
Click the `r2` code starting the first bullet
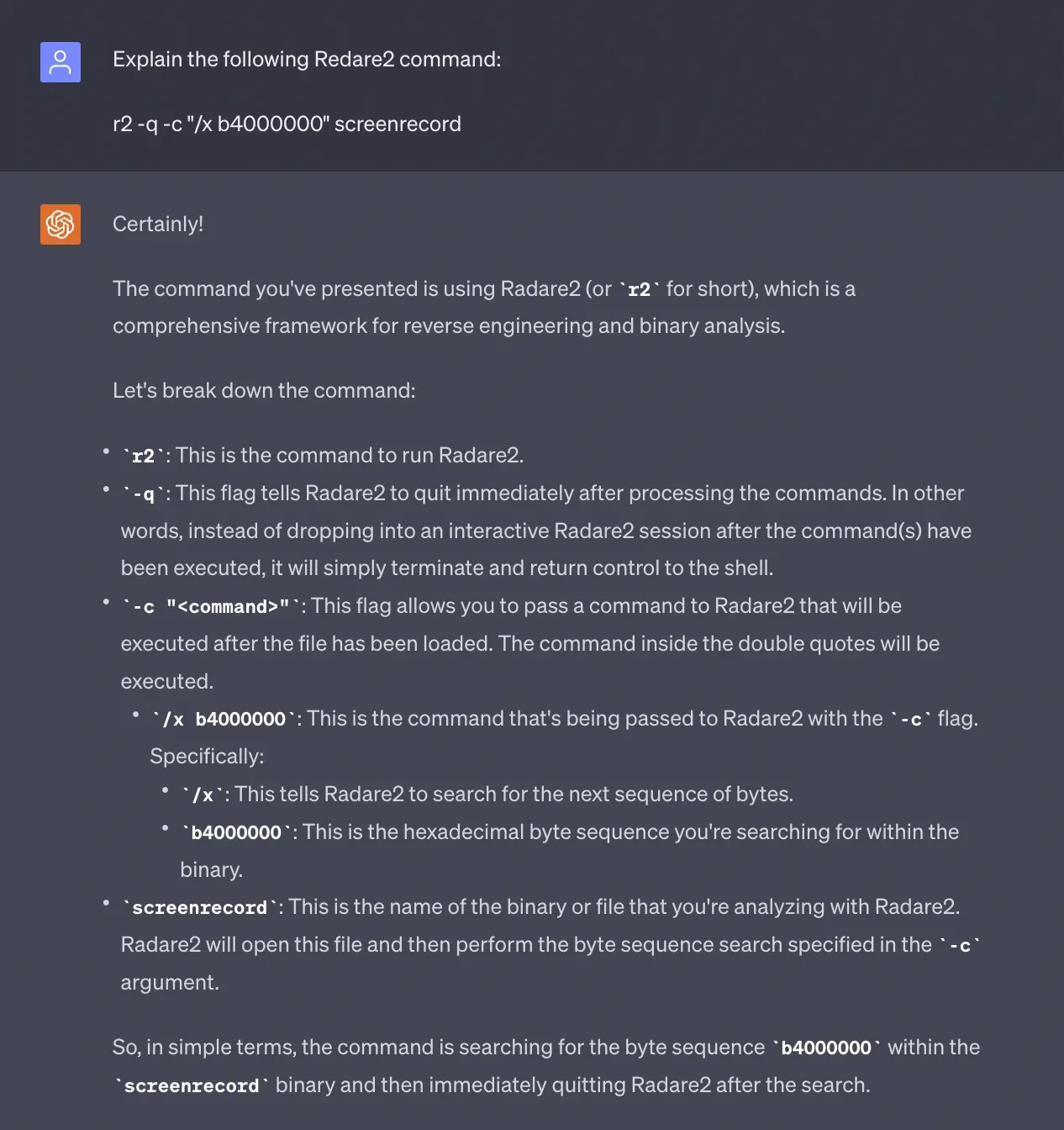coord(143,457)
